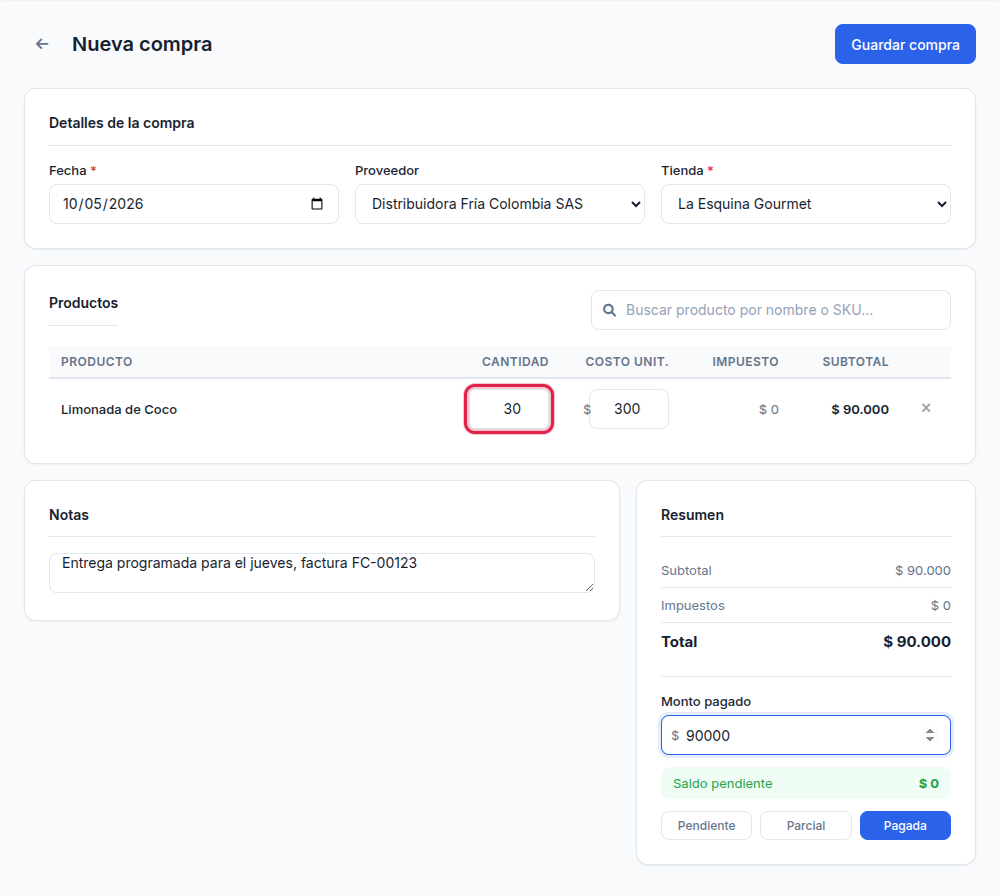
Task: Click the Costo unit. field showing 300
Action: coord(628,409)
